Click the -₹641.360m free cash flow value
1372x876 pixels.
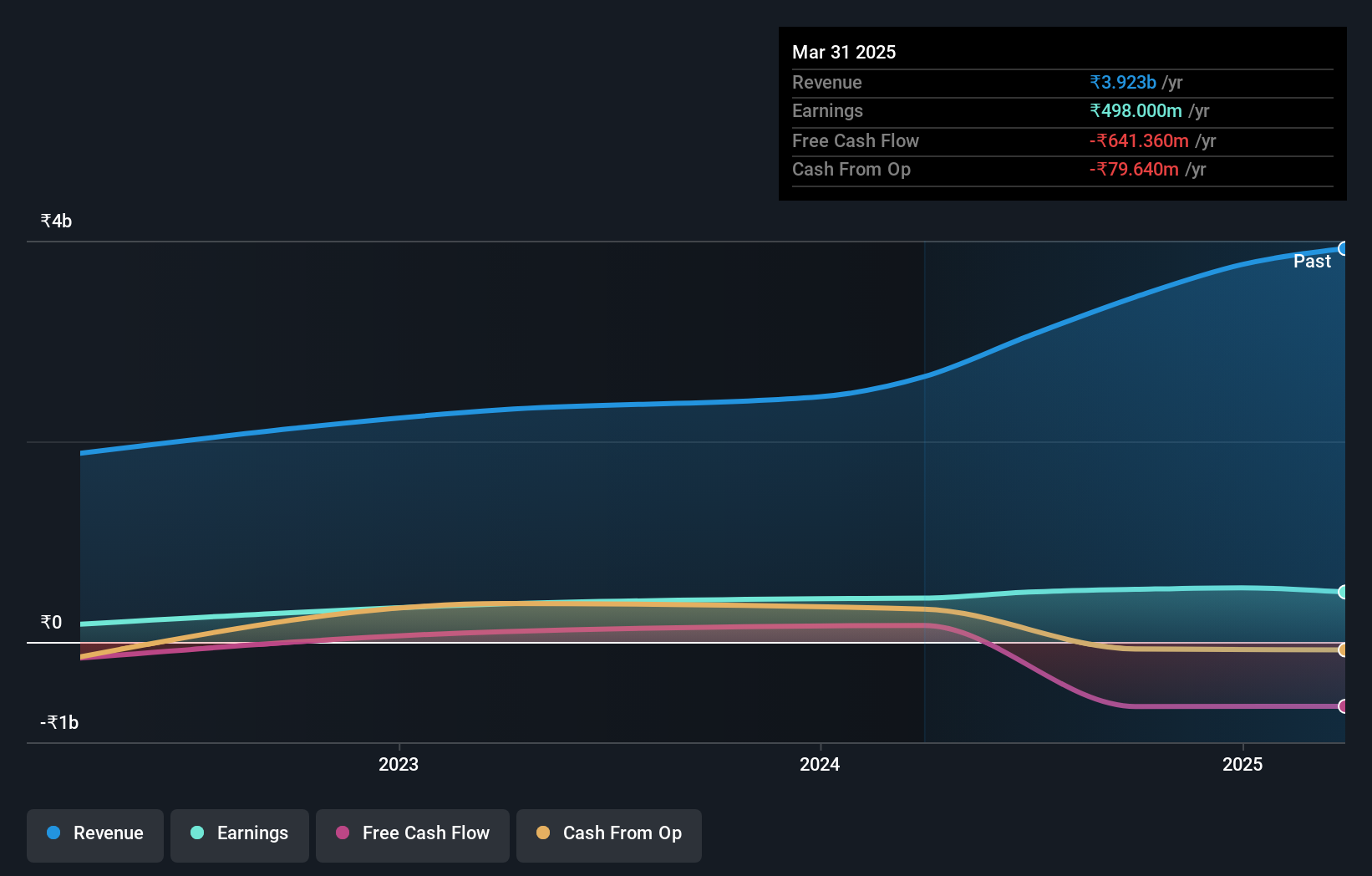point(1139,140)
